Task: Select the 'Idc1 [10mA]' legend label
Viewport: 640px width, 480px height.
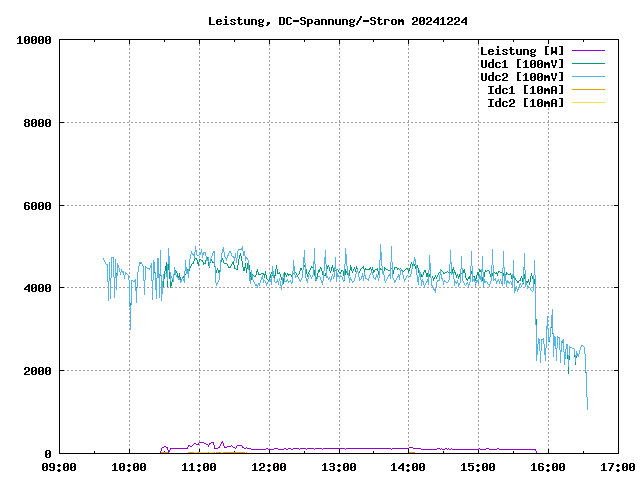Action: pyautogui.click(x=524, y=89)
